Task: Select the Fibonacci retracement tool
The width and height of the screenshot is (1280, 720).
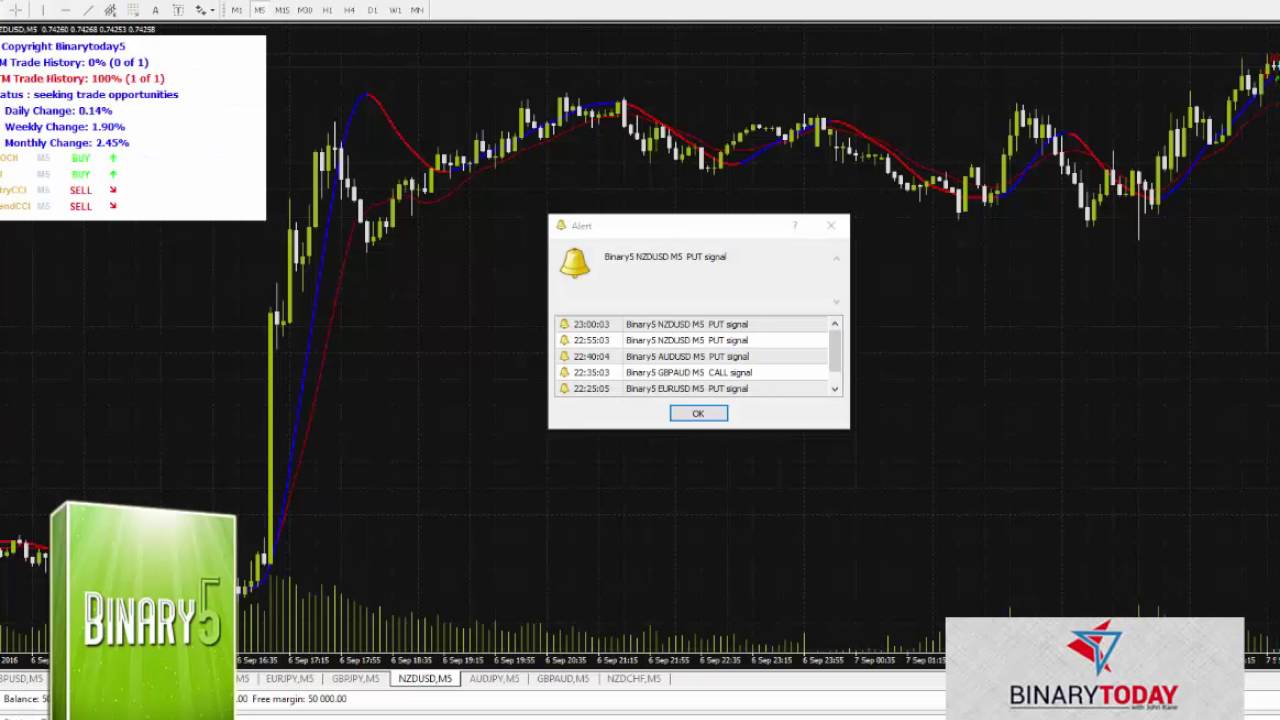Action: click(133, 10)
